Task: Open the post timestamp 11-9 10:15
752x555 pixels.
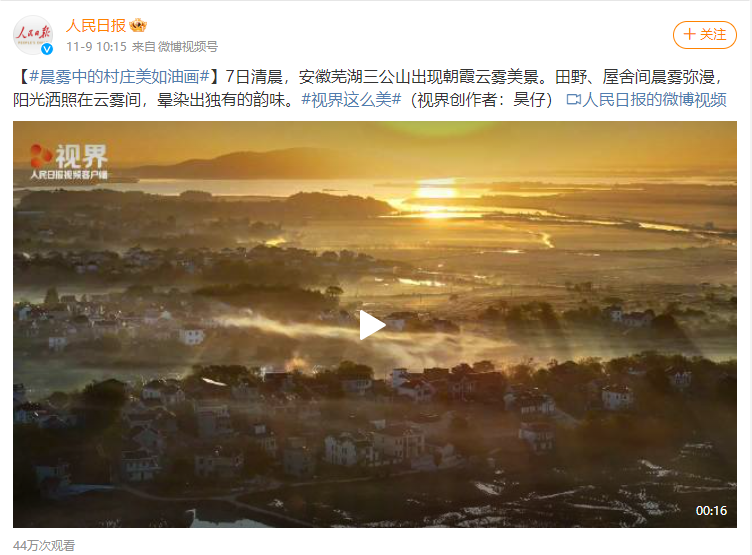Action: [x=96, y=47]
